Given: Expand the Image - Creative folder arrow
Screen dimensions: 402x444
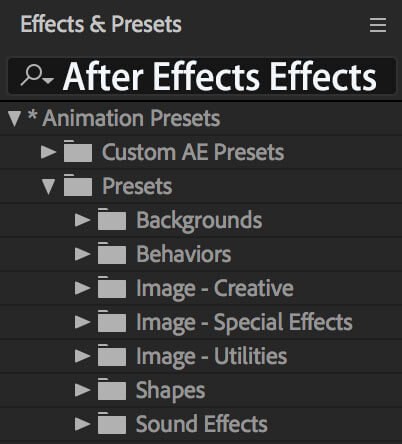Looking at the screenshot, I should coord(83,288).
